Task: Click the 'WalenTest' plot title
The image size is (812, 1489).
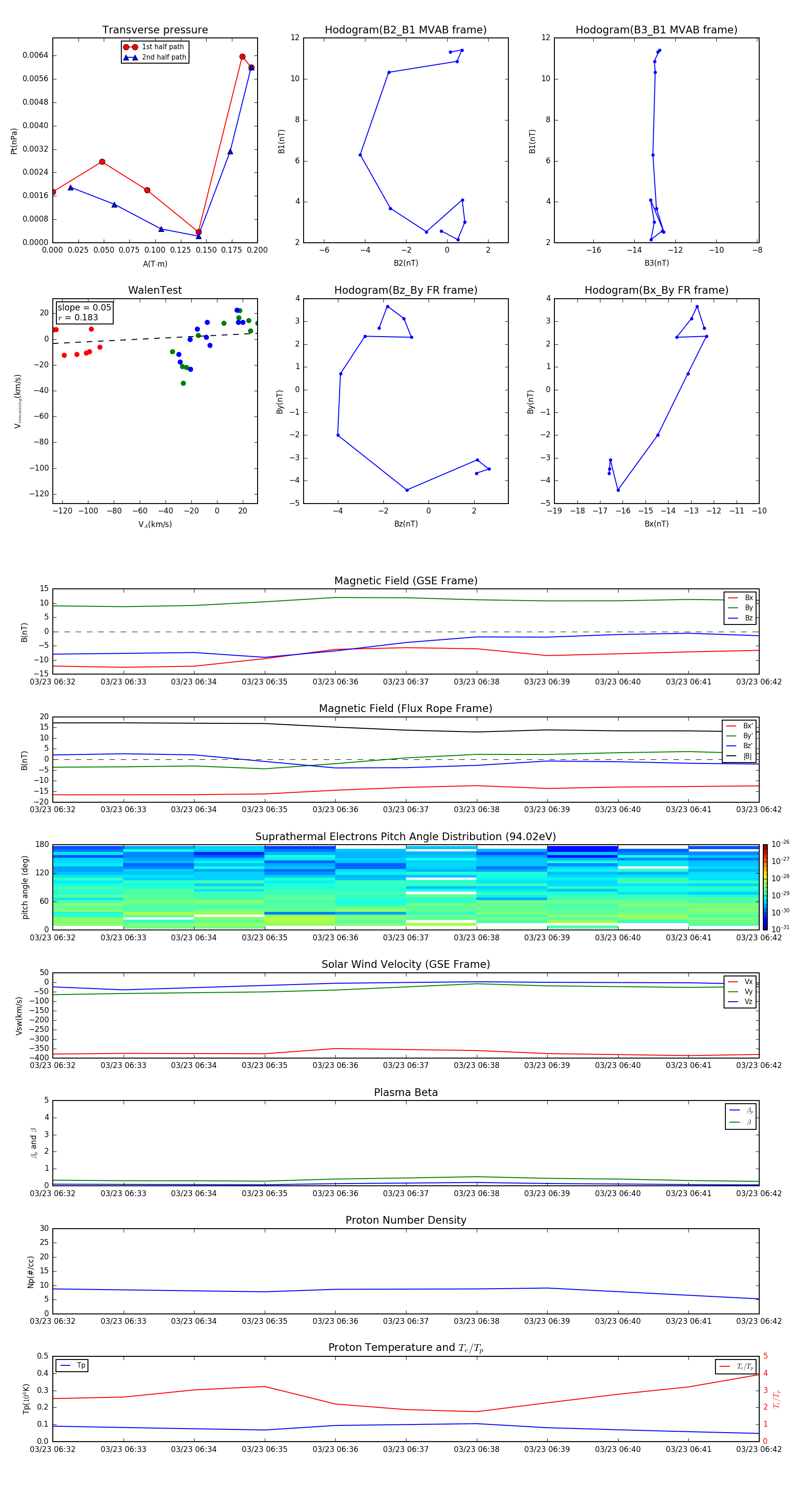Action: tap(155, 290)
